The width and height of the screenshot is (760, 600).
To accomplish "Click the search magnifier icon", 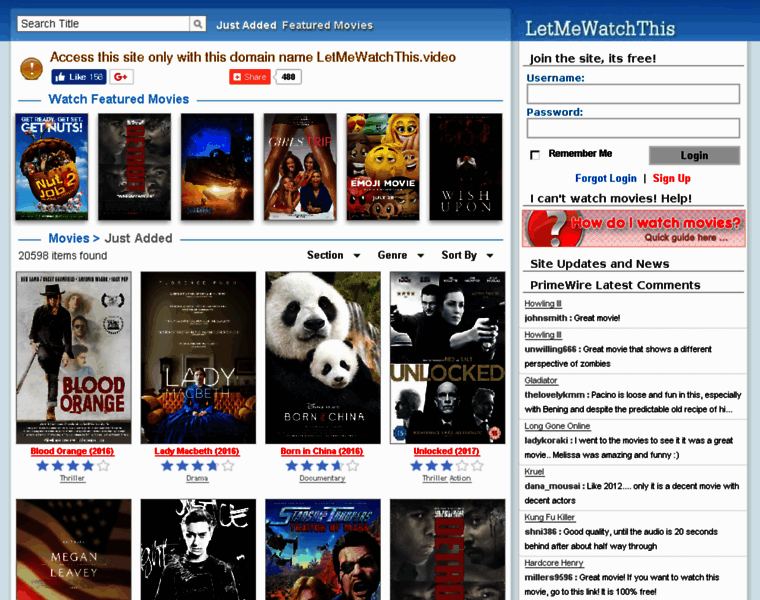I will 198,24.
